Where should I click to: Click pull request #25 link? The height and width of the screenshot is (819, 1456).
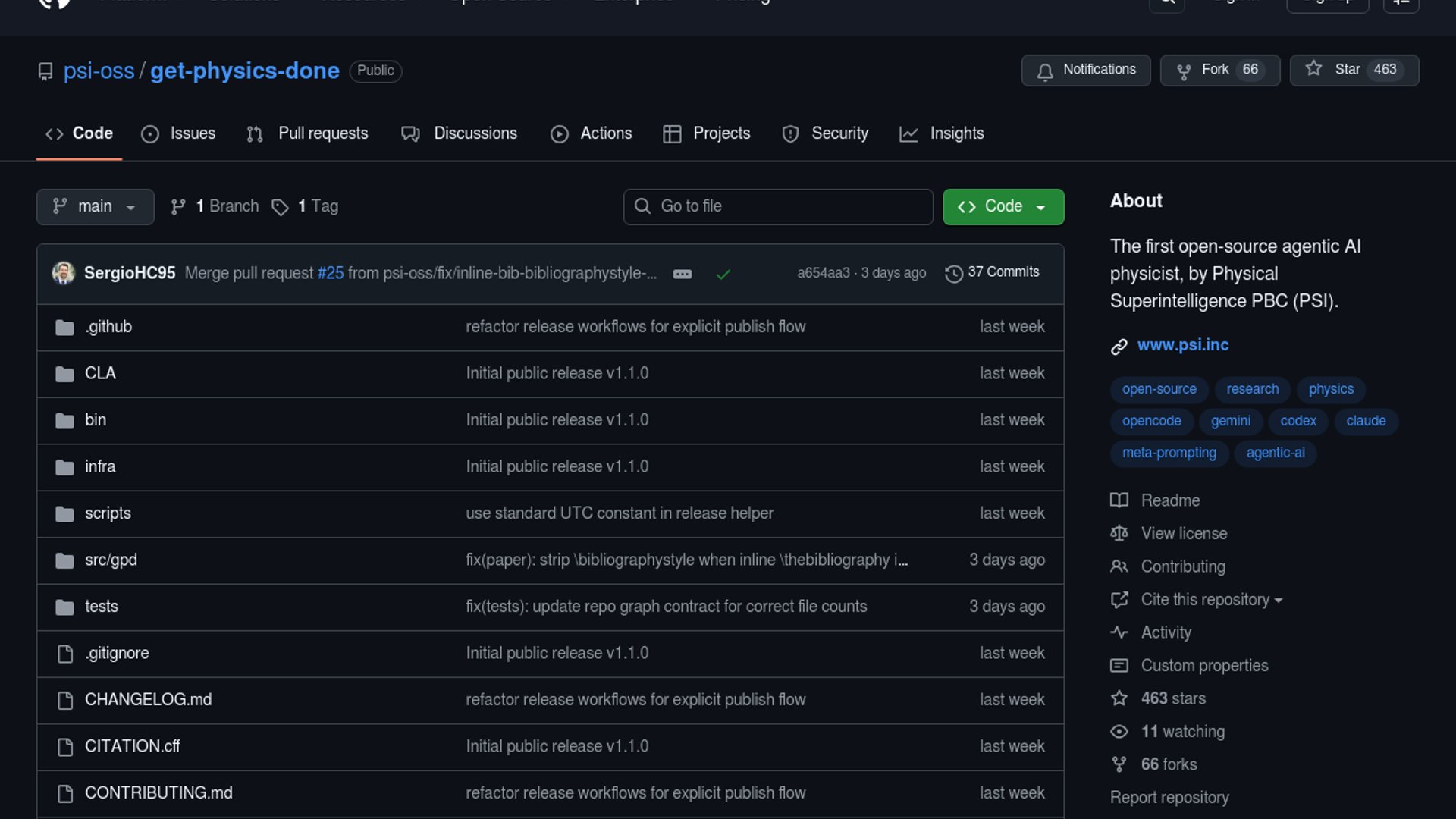click(x=330, y=273)
